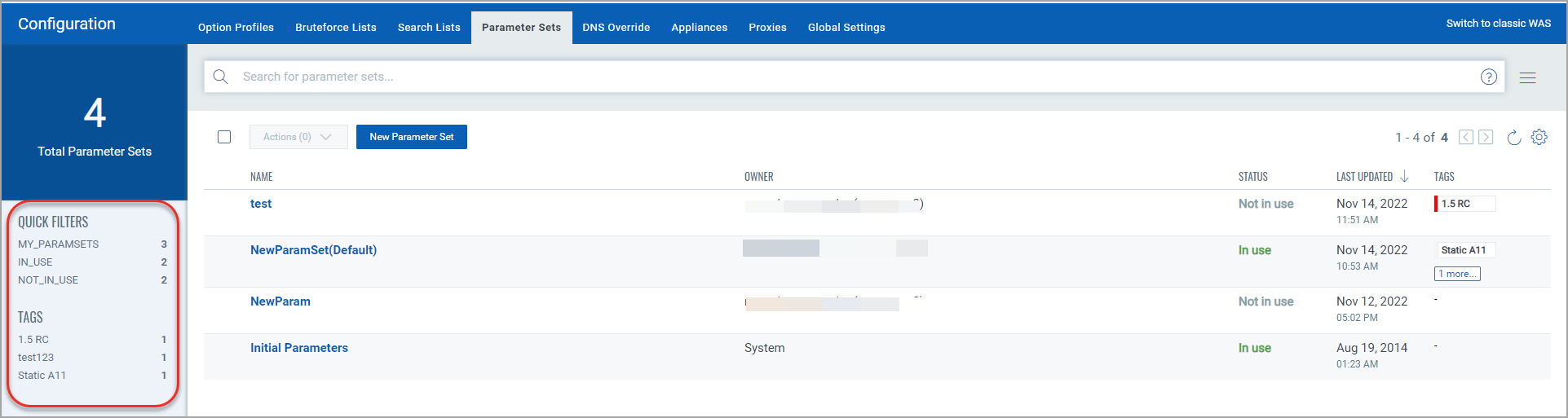The height and width of the screenshot is (418, 1568).
Task: Click 'Nov 12, 2022' date cell
Action: [x=1372, y=301]
